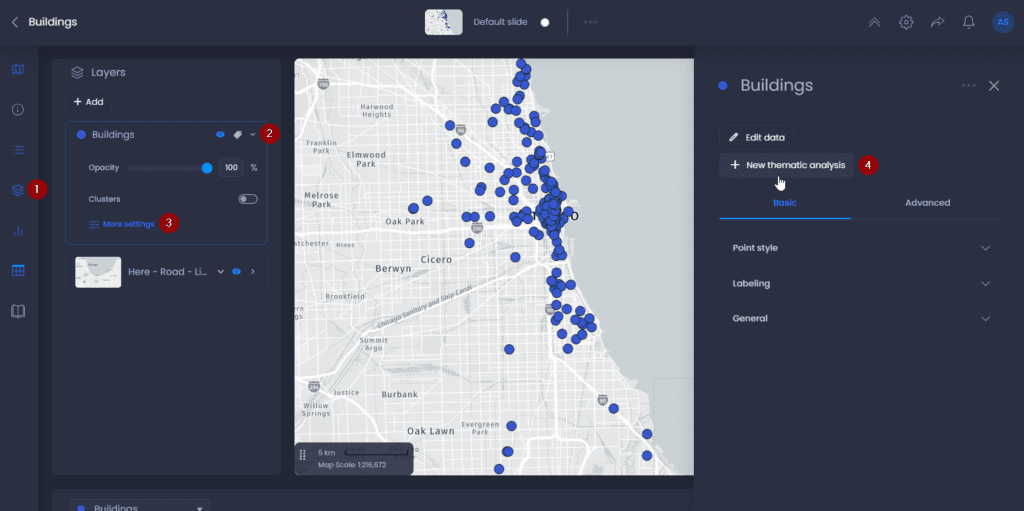Open the book icon in left sidebar
The height and width of the screenshot is (511, 1024).
(18, 311)
